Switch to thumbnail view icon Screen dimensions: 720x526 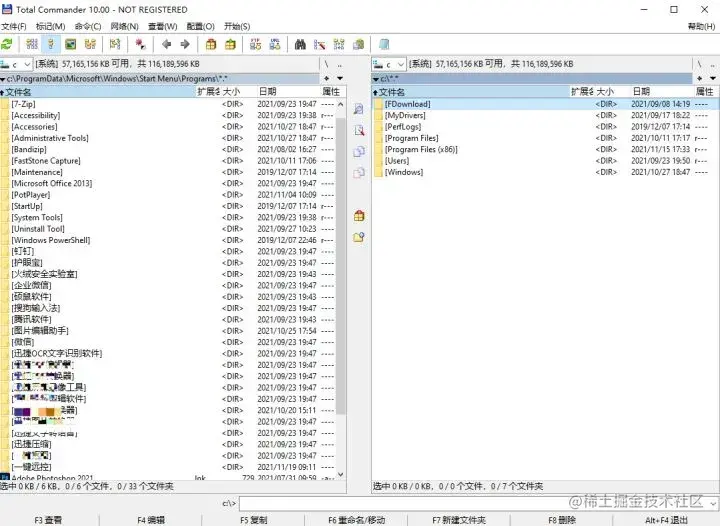70,45
